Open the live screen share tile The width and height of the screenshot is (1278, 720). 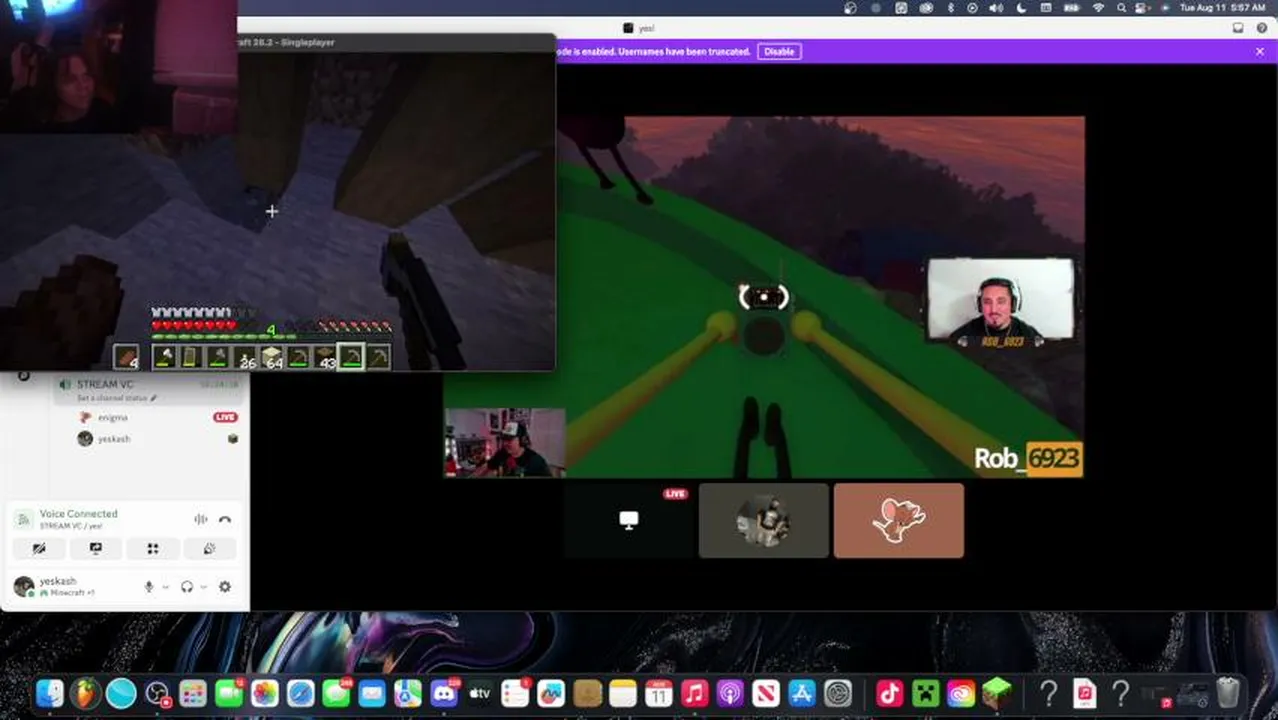(x=629, y=520)
